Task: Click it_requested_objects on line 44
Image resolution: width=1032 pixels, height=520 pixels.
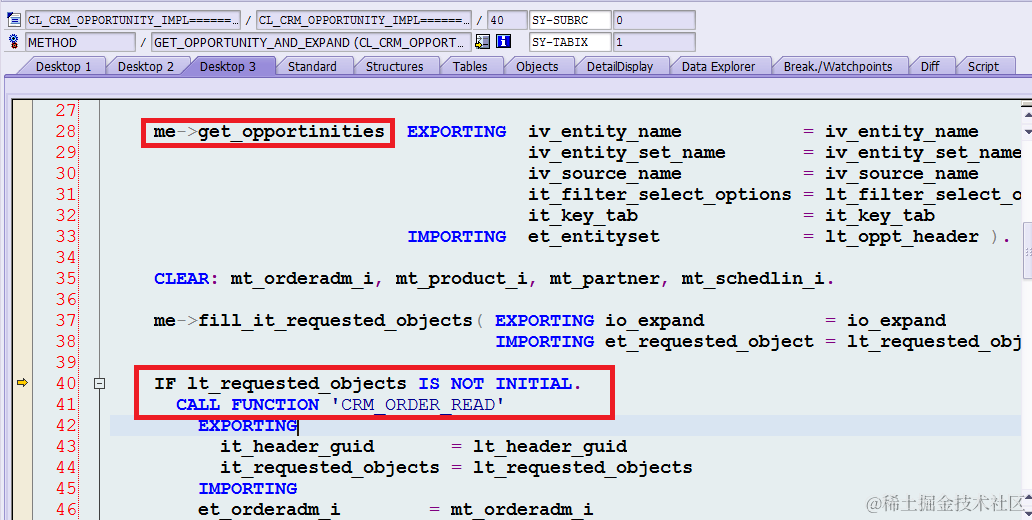Action: [x=329, y=467]
